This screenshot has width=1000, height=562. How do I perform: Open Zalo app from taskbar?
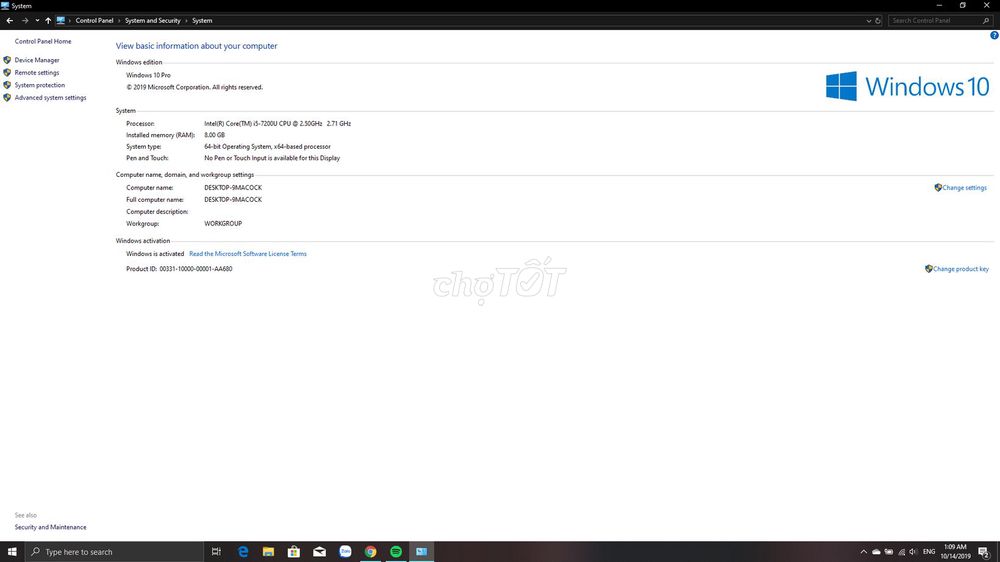(x=345, y=552)
